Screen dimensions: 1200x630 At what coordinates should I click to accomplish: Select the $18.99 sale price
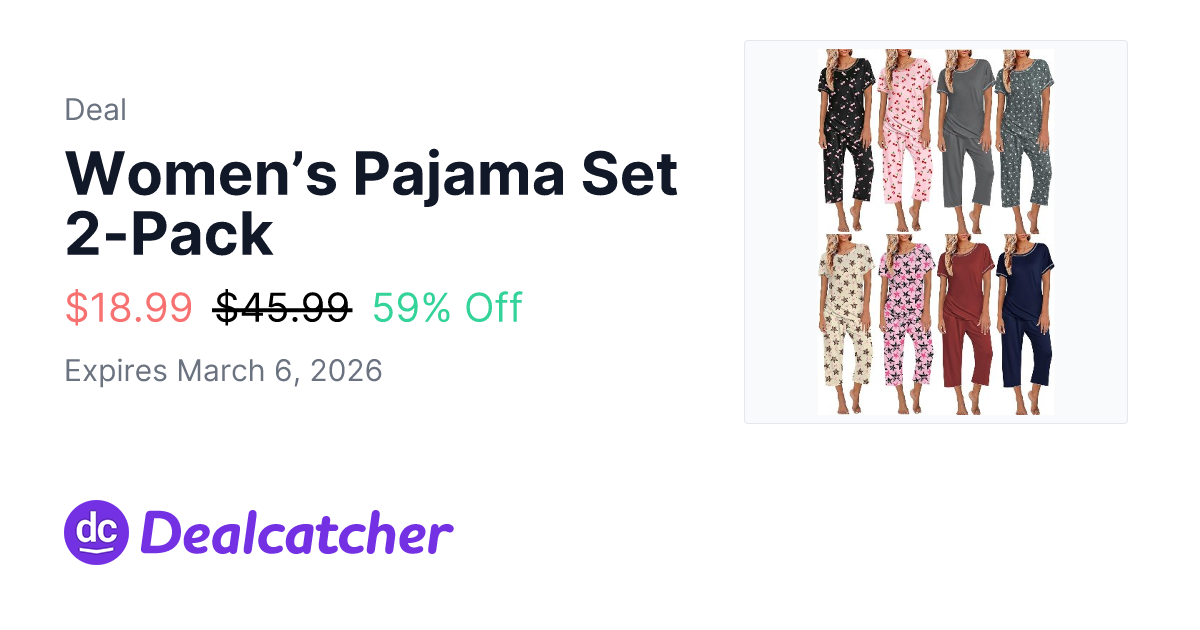(128, 308)
